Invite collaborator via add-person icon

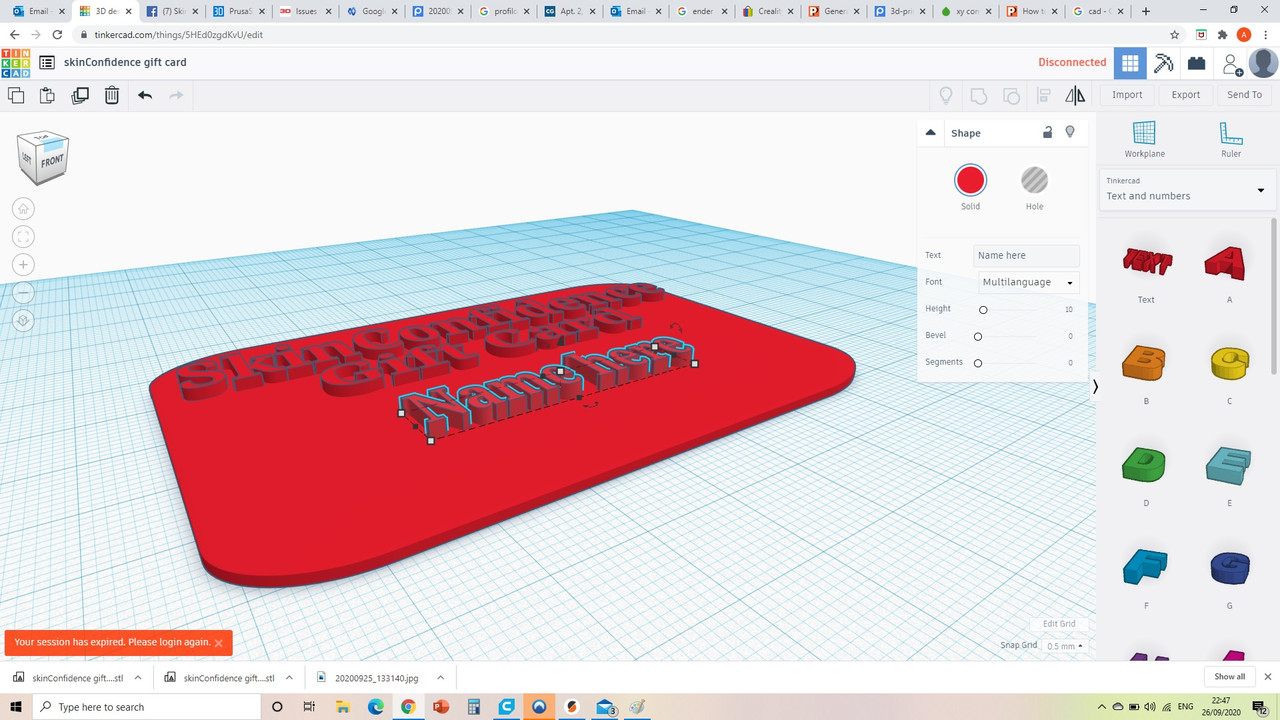click(1231, 63)
